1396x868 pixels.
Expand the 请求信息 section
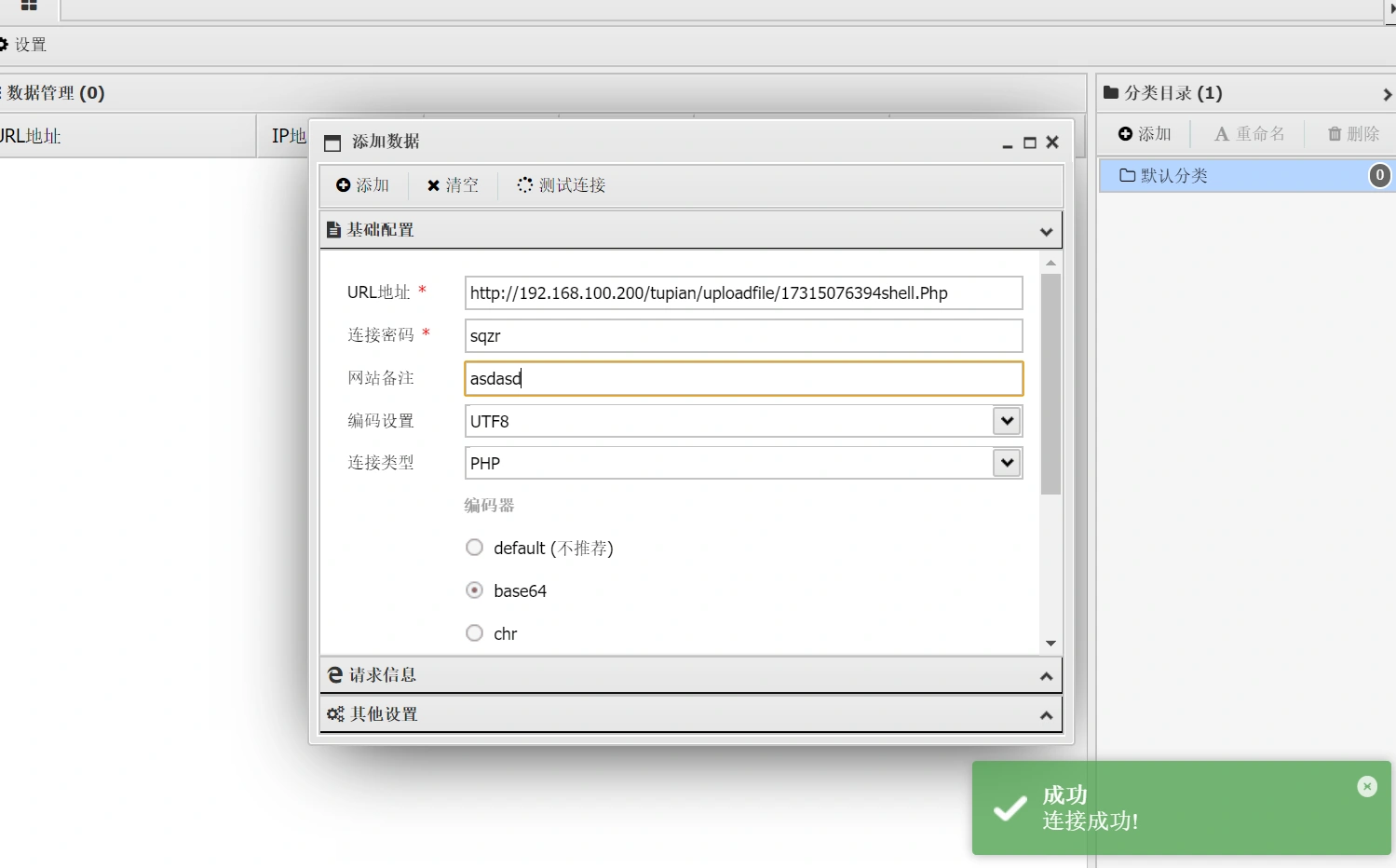click(1046, 676)
